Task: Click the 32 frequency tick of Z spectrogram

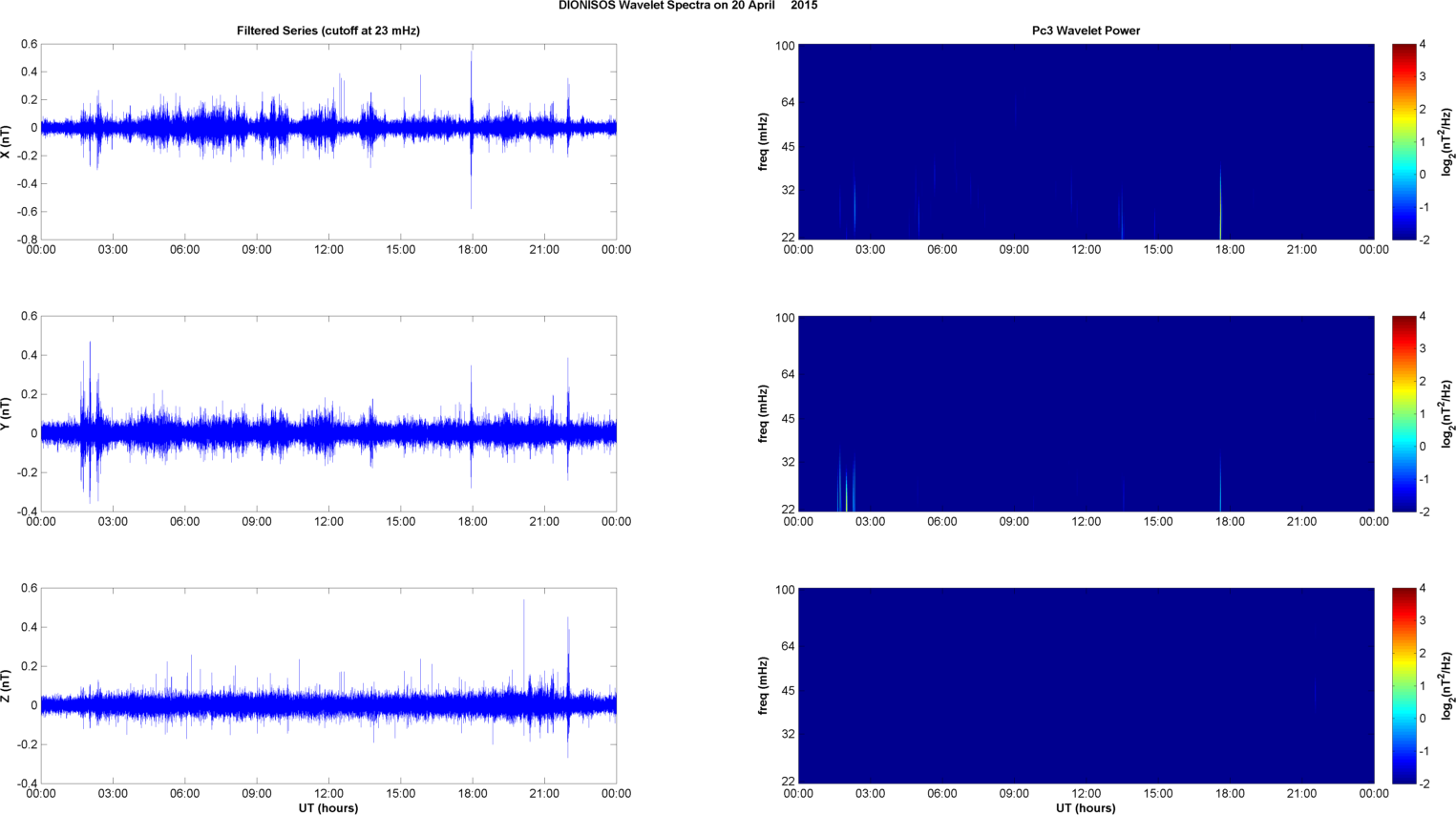Action: [x=788, y=735]
